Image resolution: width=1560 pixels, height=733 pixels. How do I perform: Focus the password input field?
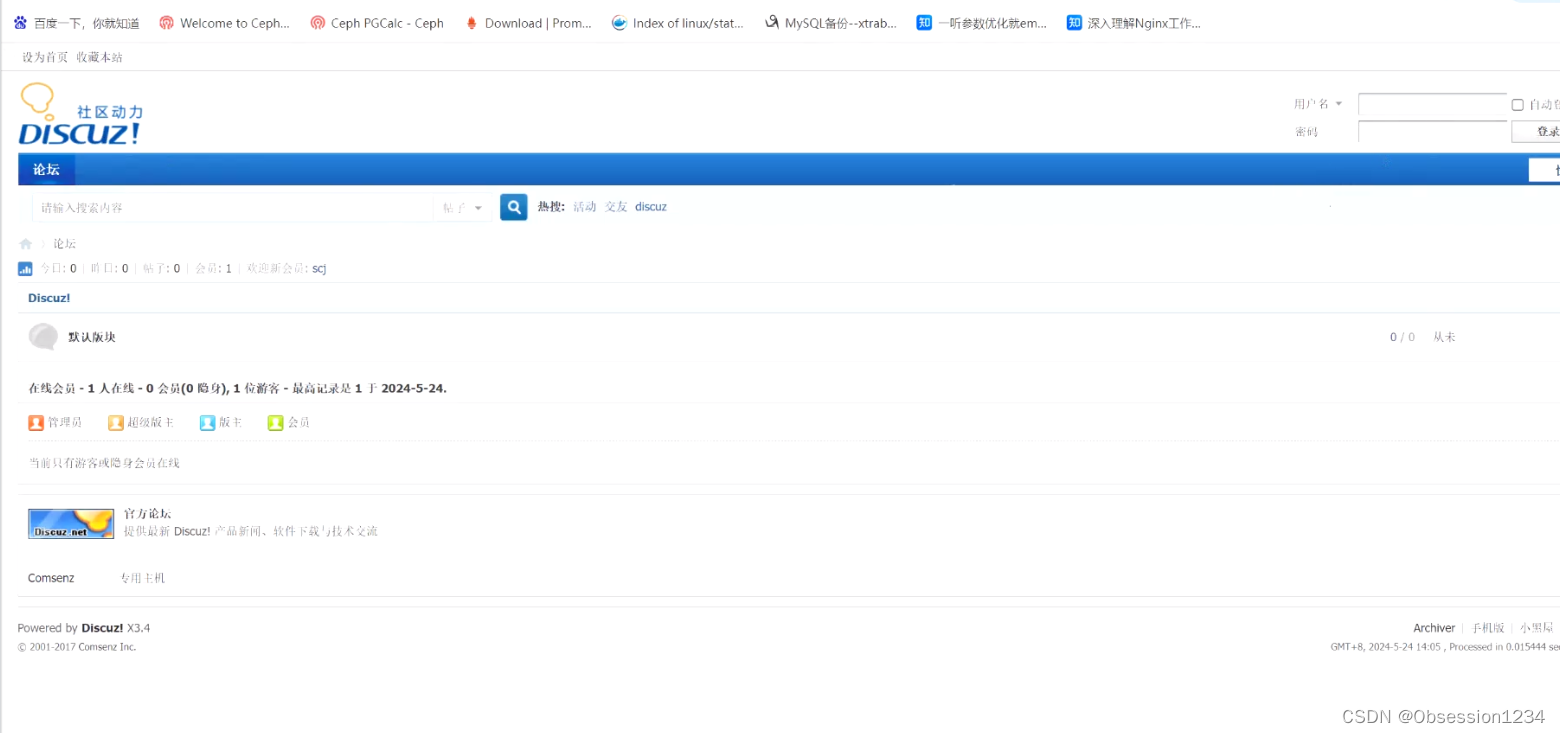[1432, 132]
